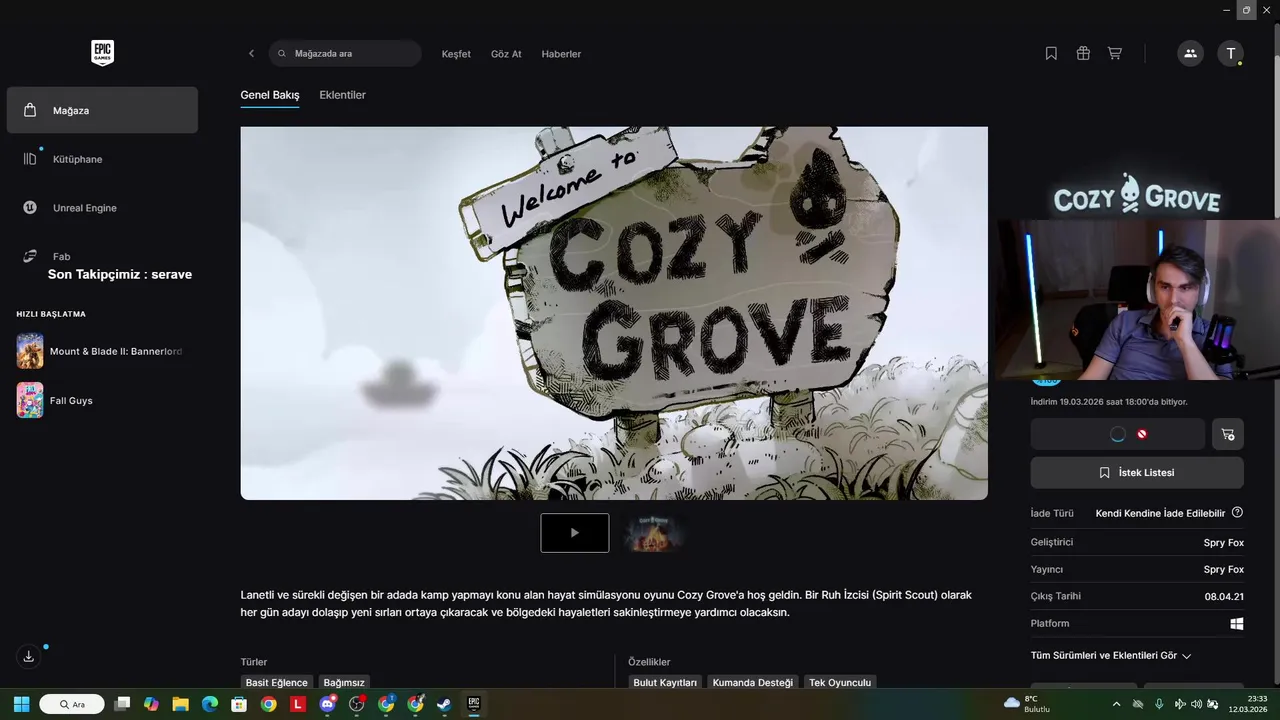Open refund type help question-mark icon

tap(1237, 513)
